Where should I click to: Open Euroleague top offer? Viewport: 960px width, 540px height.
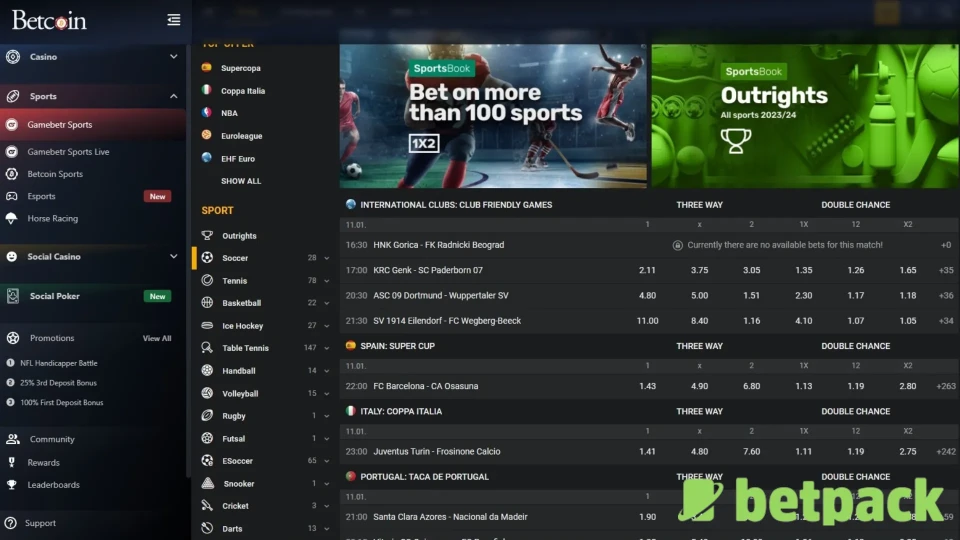pyautogui.click(x=241, y=136)
